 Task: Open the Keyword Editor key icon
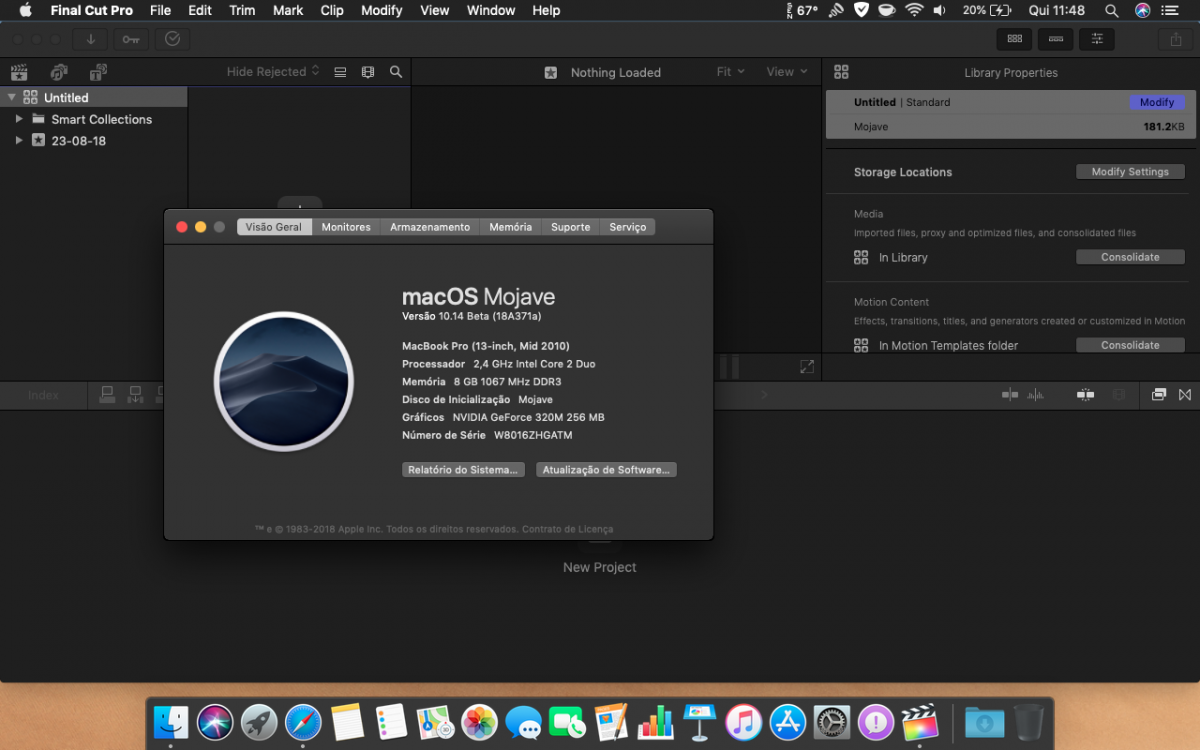131,39
